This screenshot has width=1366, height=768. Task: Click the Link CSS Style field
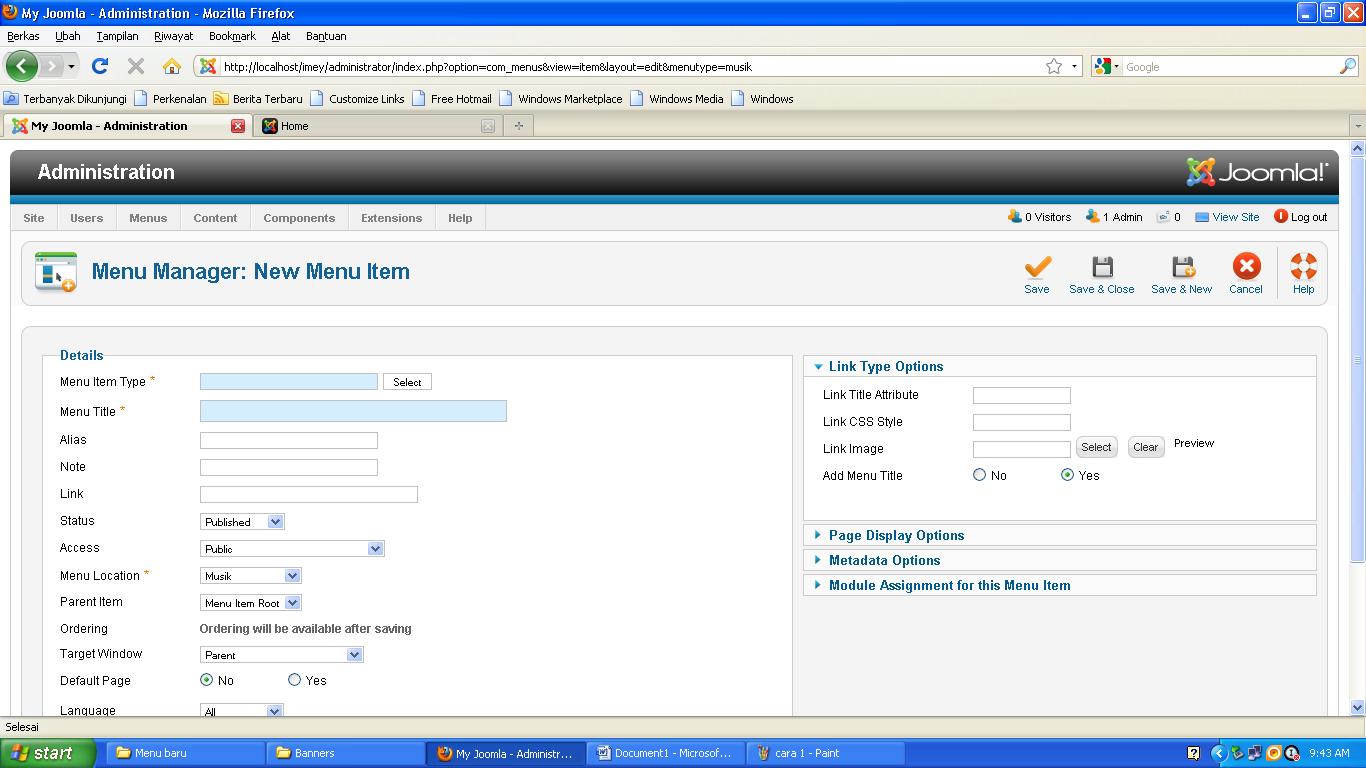click(1022, 422)
